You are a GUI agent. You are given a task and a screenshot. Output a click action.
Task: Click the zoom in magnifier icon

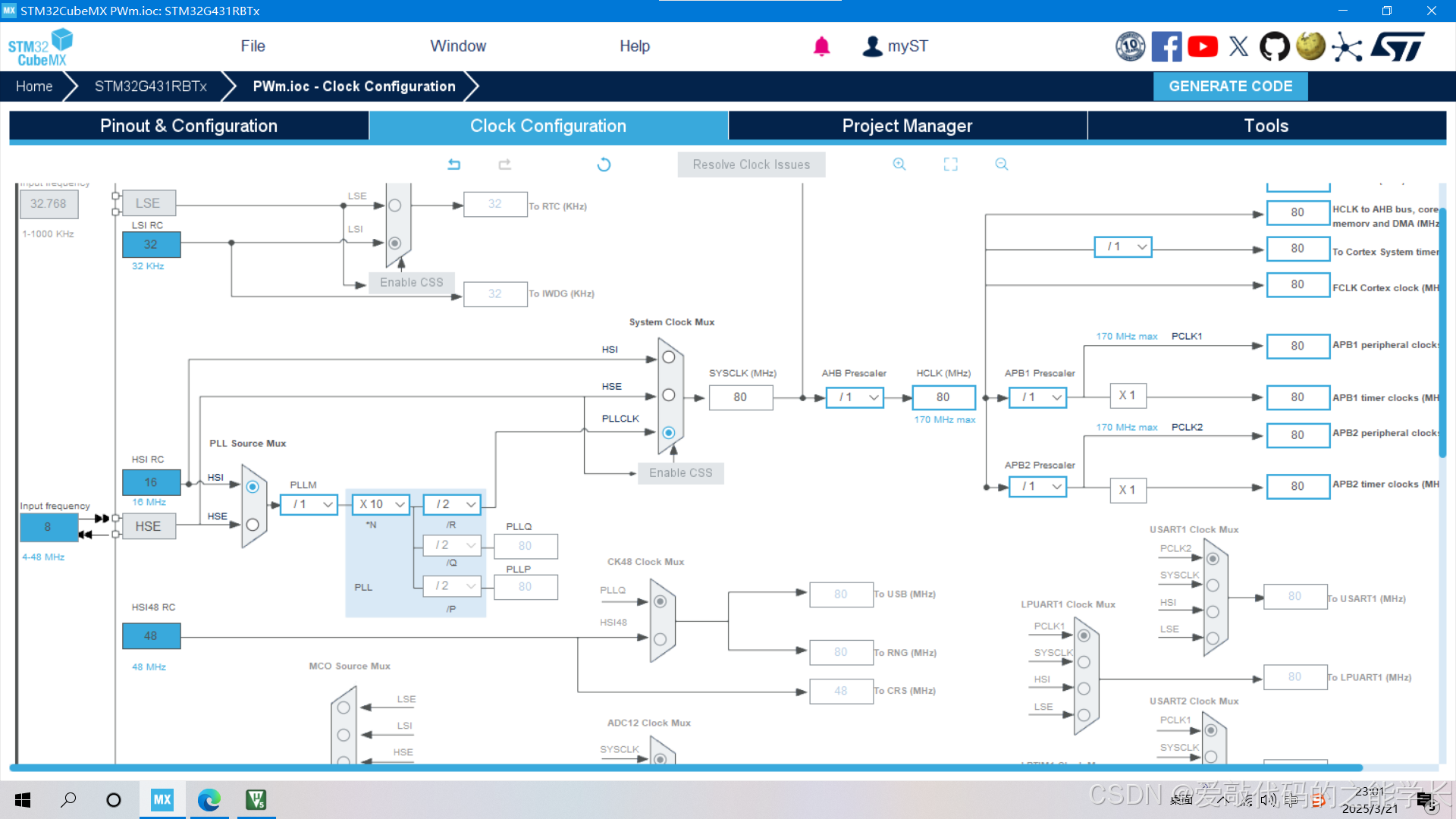coord(899,165)
